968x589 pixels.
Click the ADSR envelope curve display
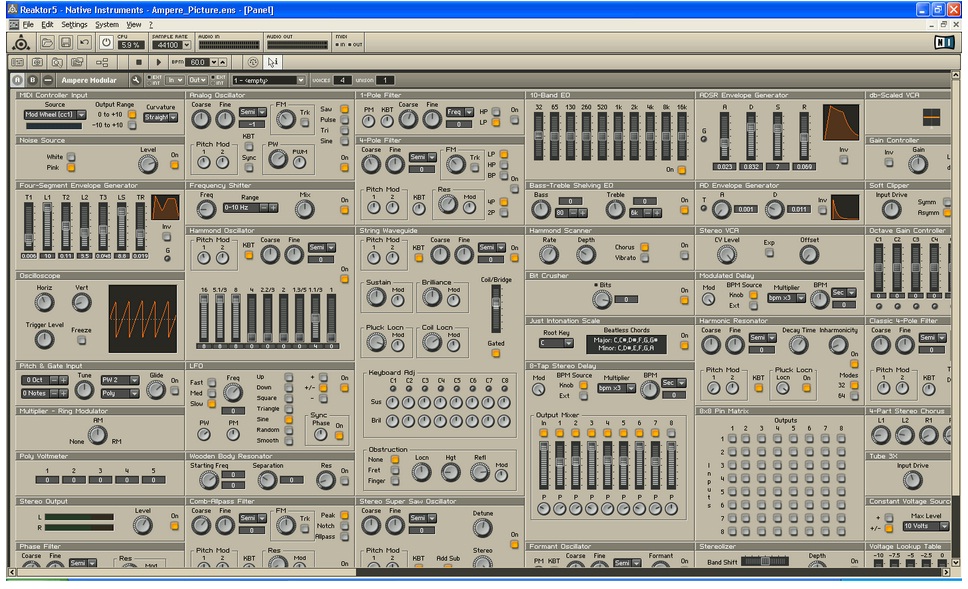click(841, 122)
